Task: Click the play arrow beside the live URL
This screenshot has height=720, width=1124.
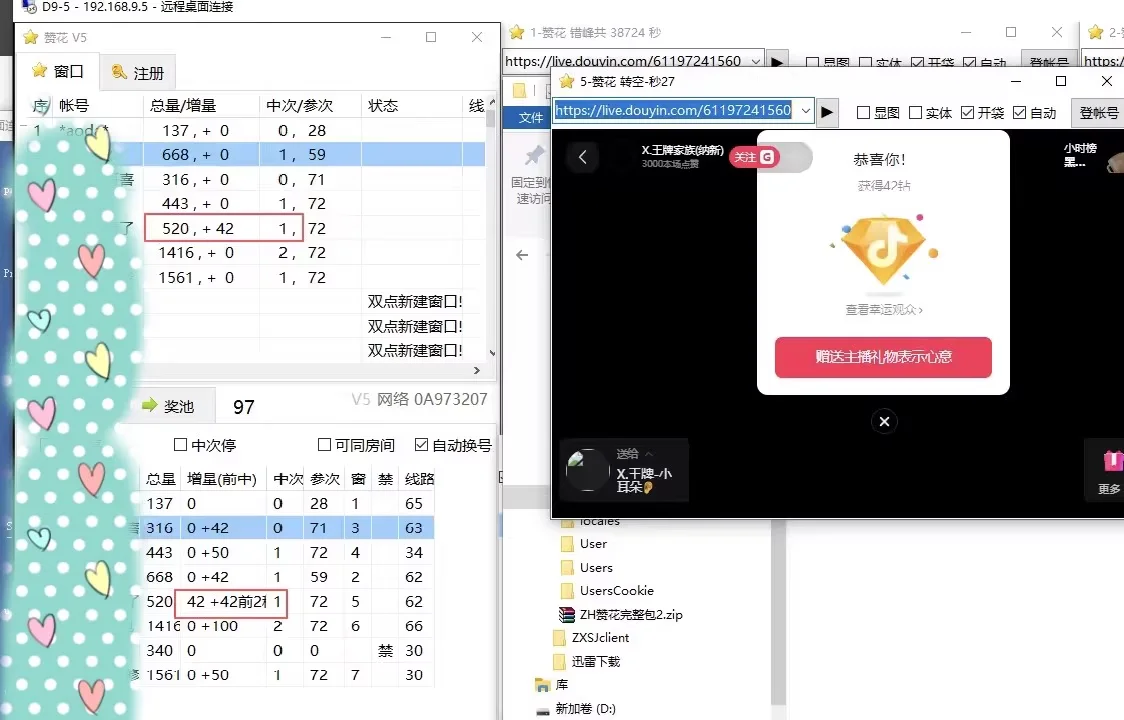Action: (x=827, y=112)
